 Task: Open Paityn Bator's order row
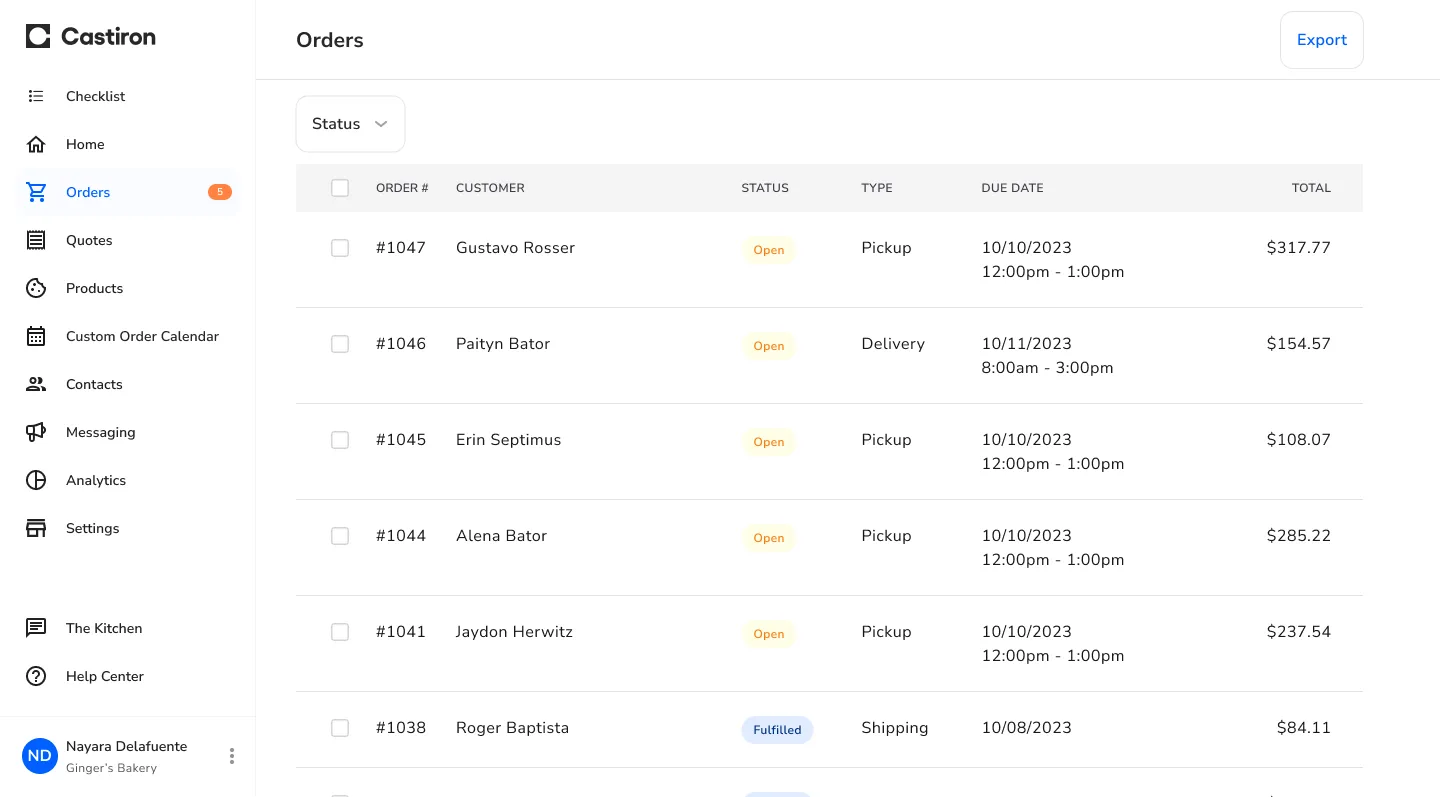(503, 344)
